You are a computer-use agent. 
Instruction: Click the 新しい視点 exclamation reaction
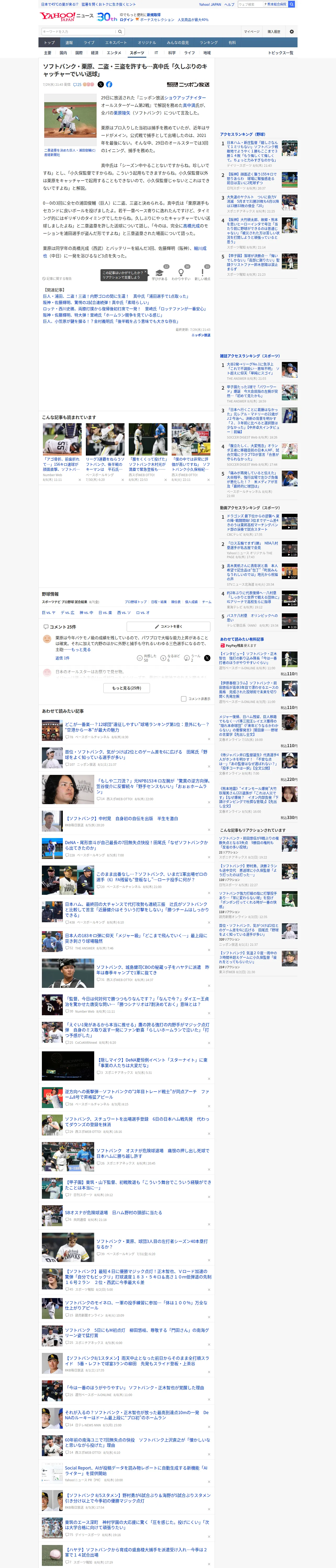pos(203,273)
